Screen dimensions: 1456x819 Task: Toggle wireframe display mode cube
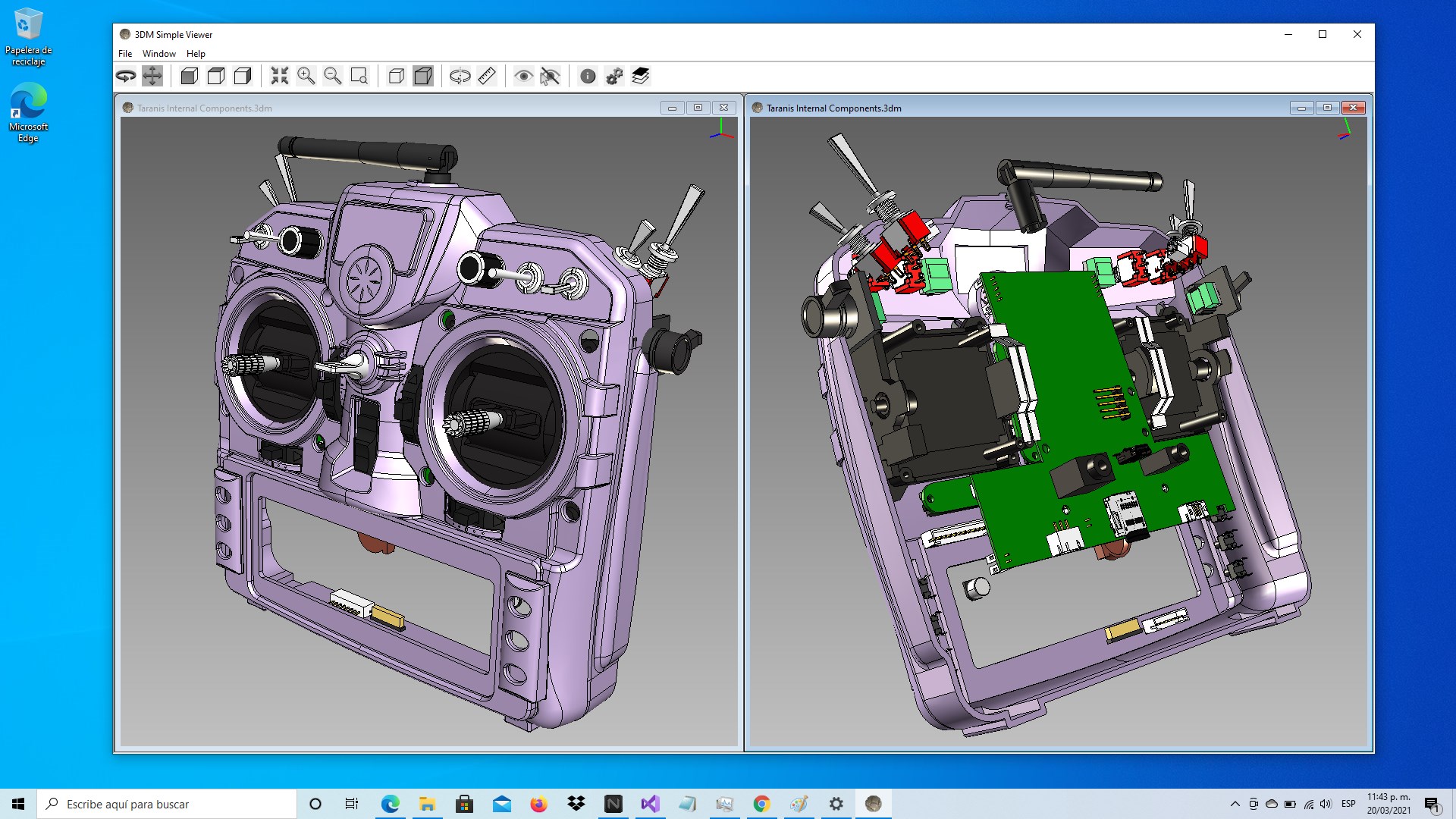tap(396, 76)
